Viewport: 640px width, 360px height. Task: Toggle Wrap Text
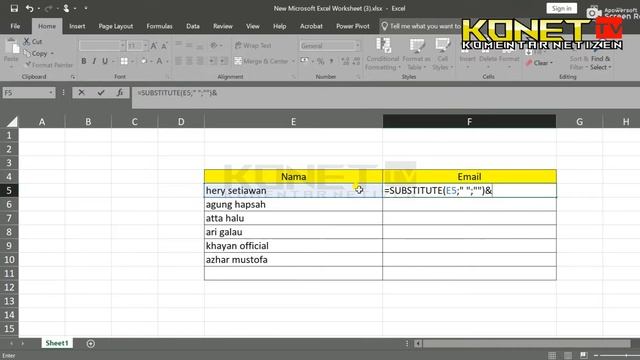coord(253,45)
